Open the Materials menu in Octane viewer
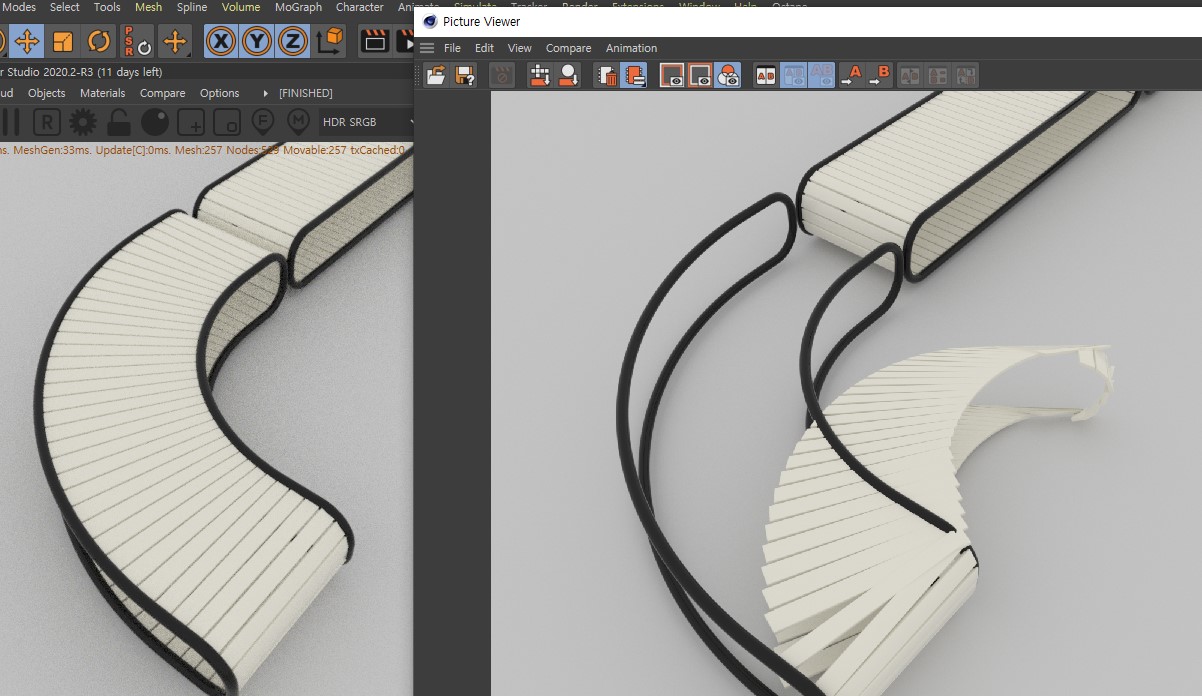 pyautogui.click(x=103, y=93)
